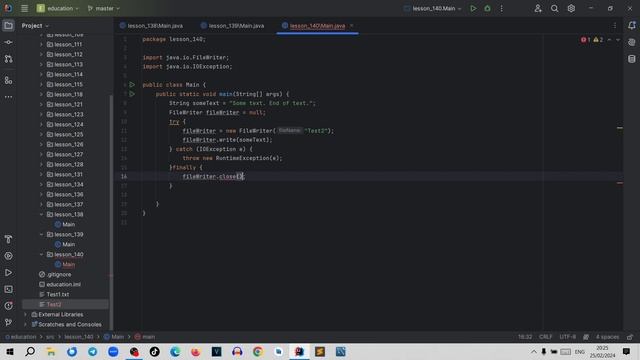
Task: Click the UTF-8 encoding widget
Action: [567, 337]
